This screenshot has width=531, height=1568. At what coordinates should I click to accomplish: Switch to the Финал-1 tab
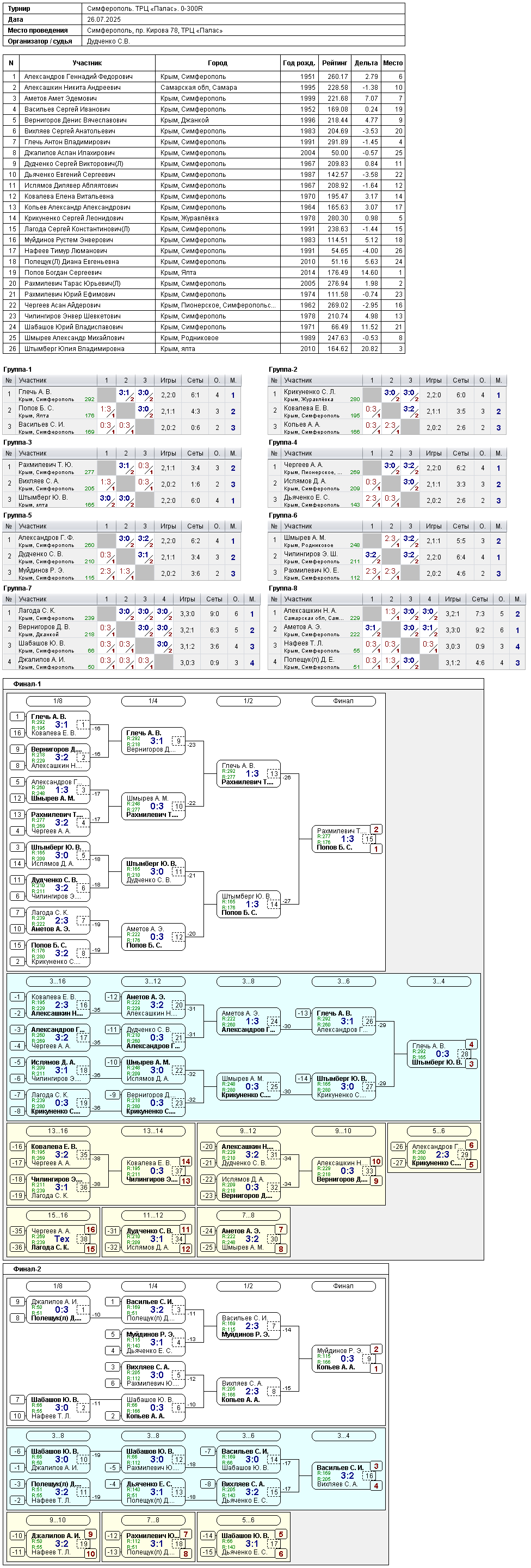[27, 684]
